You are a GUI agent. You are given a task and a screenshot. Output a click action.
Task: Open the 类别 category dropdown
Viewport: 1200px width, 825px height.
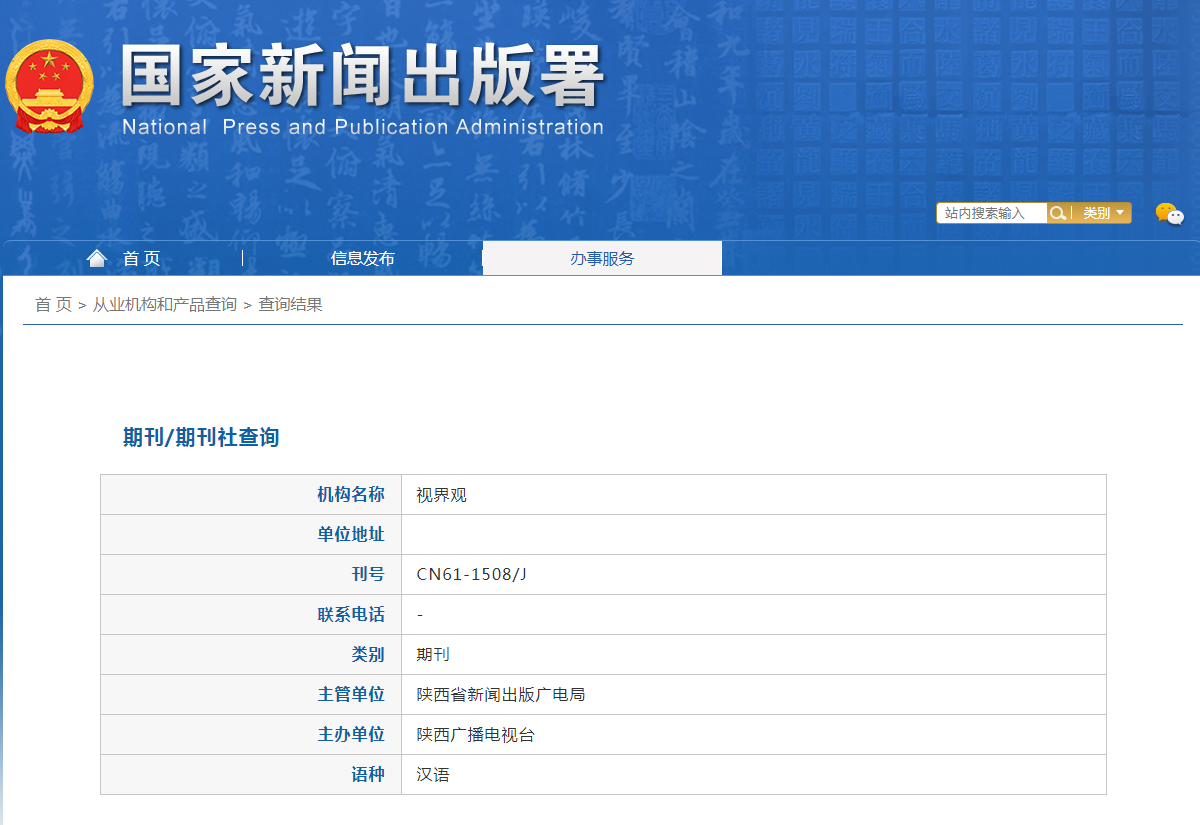pyautogui.click(x=1103, y=213)
